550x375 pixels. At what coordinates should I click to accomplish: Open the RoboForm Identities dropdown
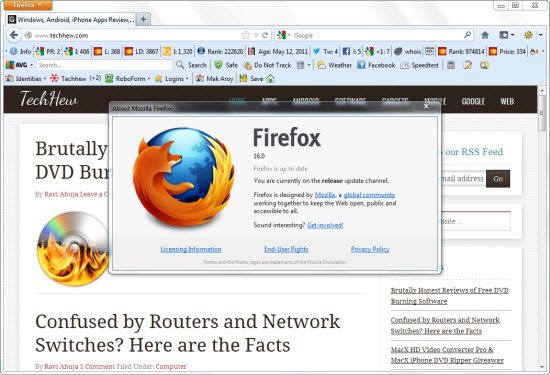pos(26,79)
